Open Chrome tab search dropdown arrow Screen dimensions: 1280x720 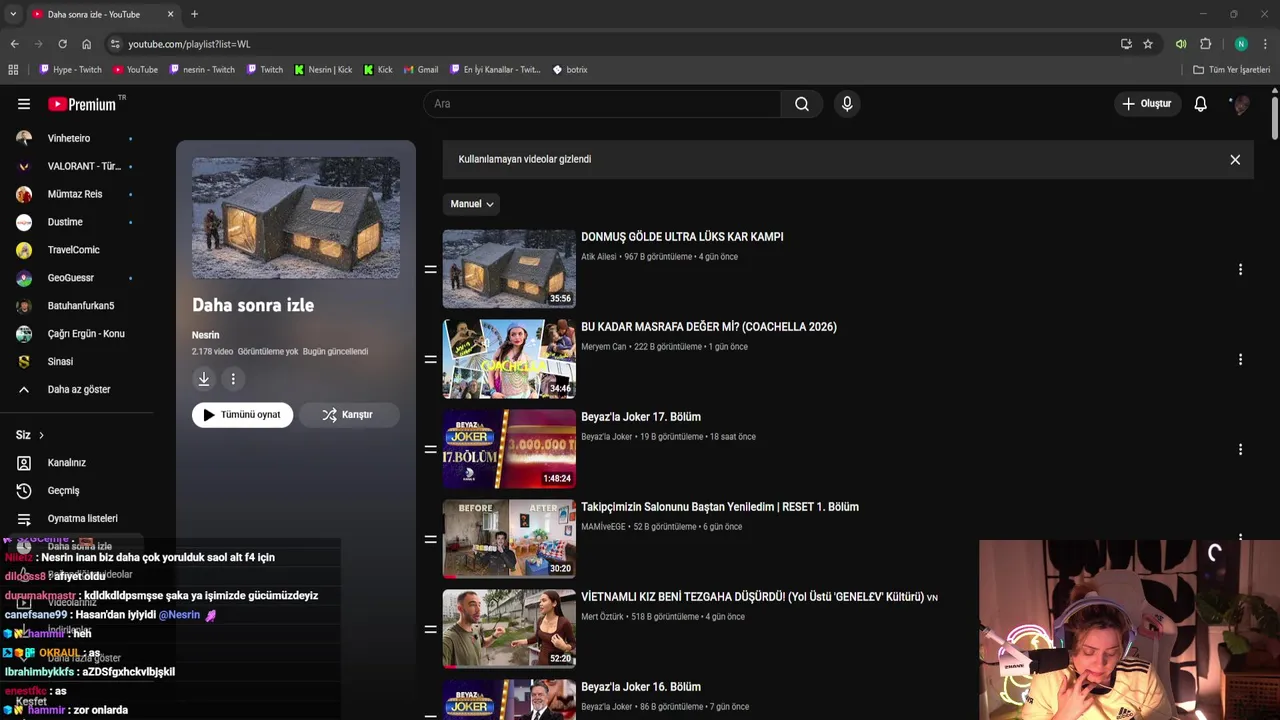(x=13, y=14)
